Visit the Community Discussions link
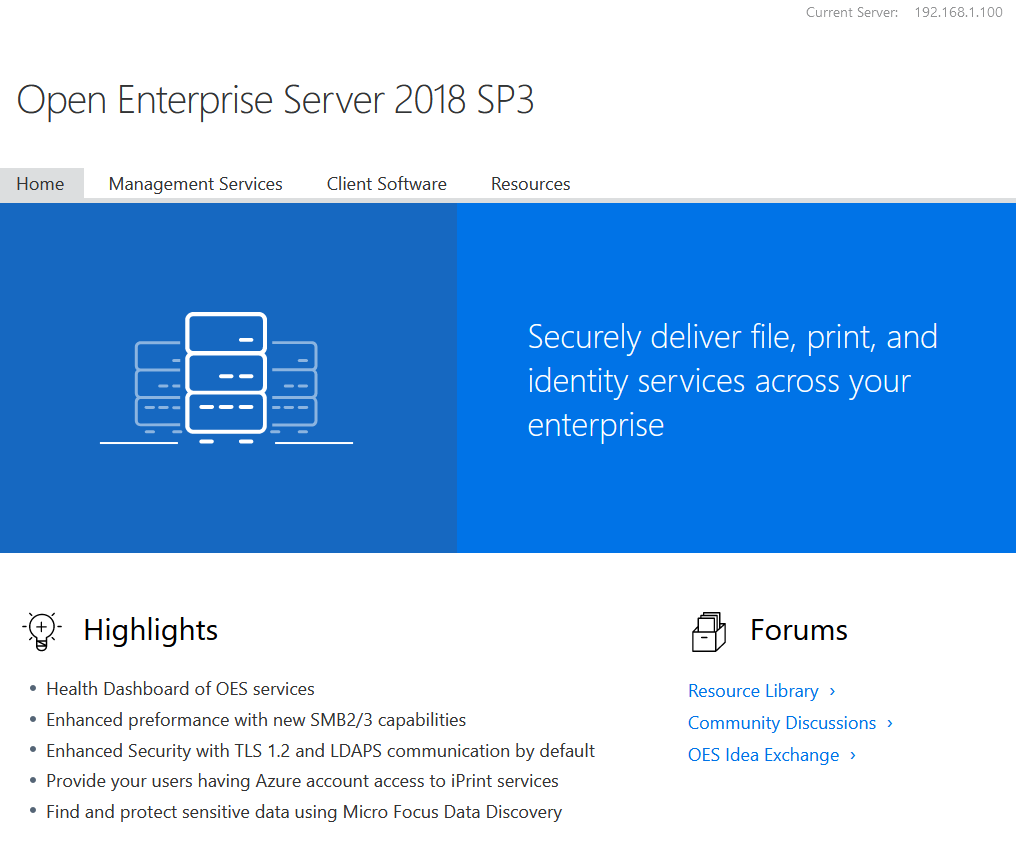The height and width of the screenshot is (849, 1016). 781,723
